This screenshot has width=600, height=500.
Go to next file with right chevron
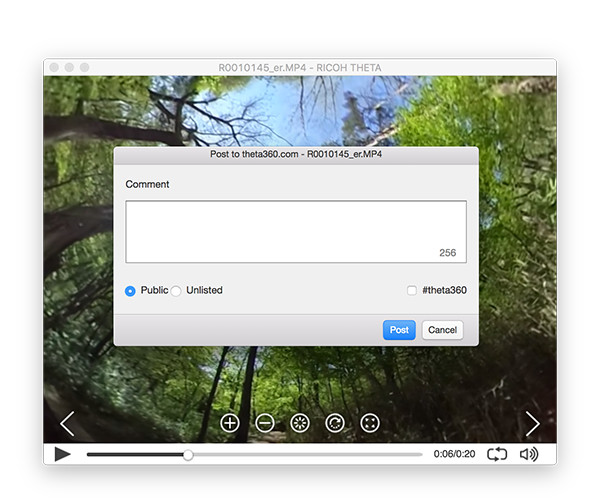tap(532, 424)
